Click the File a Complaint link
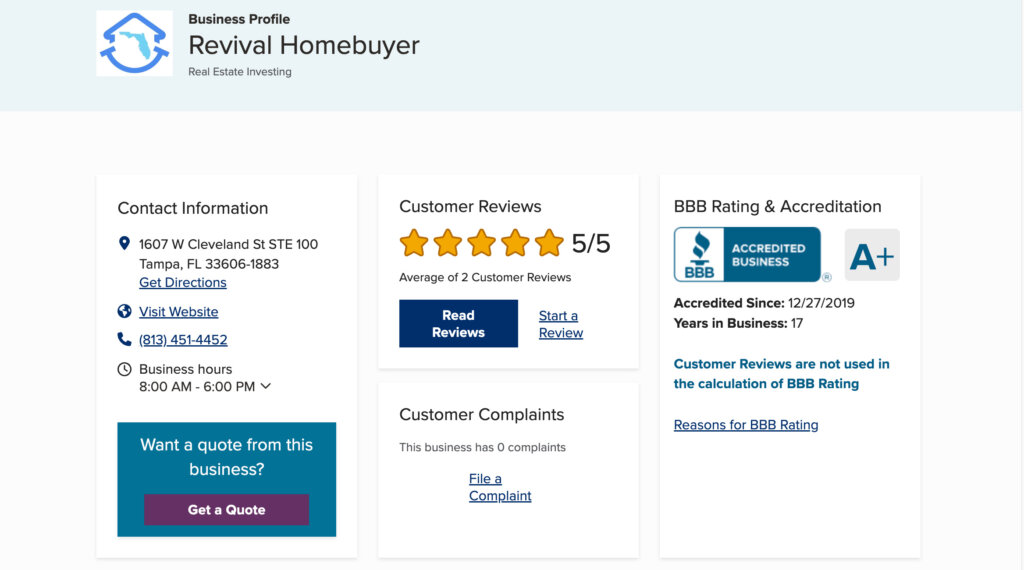This screenshot has height=570, width=1024. pyautogui.click(x=500, y=487)
